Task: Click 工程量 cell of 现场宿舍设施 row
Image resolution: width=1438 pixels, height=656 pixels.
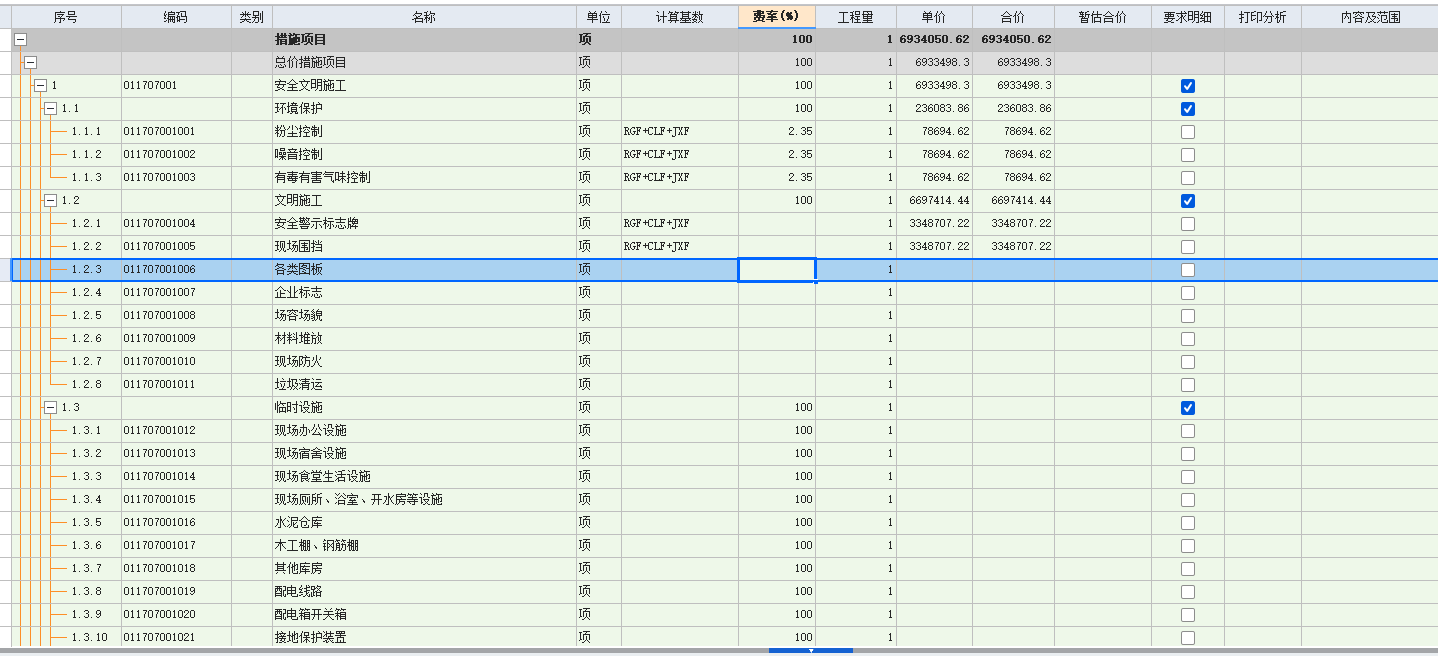Action: (x=856, y=453)
